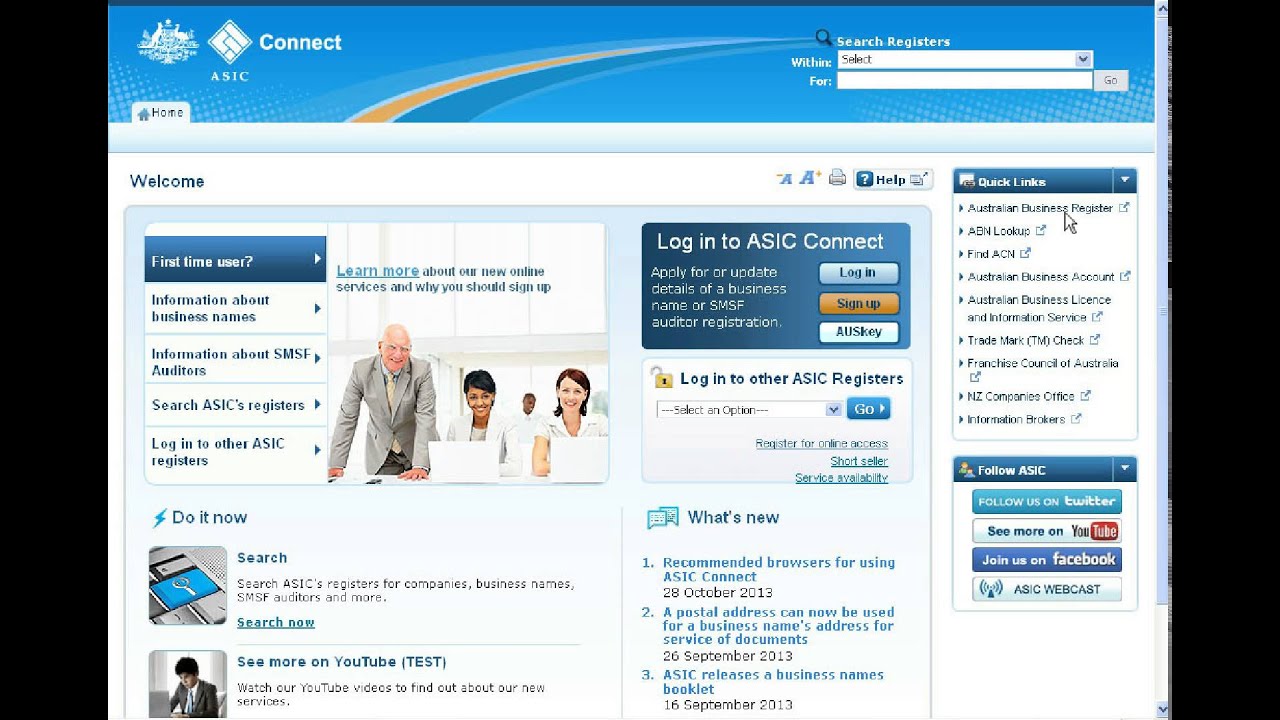The image size is (1280, 720).
Task: Open the Franchise Council of Australia link
Action: (x=1043, y=364)
